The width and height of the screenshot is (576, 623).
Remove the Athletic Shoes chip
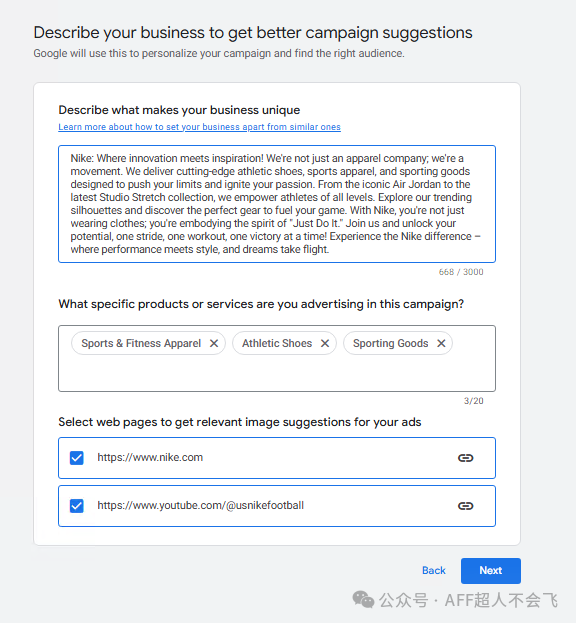click(x=325, y=343)
